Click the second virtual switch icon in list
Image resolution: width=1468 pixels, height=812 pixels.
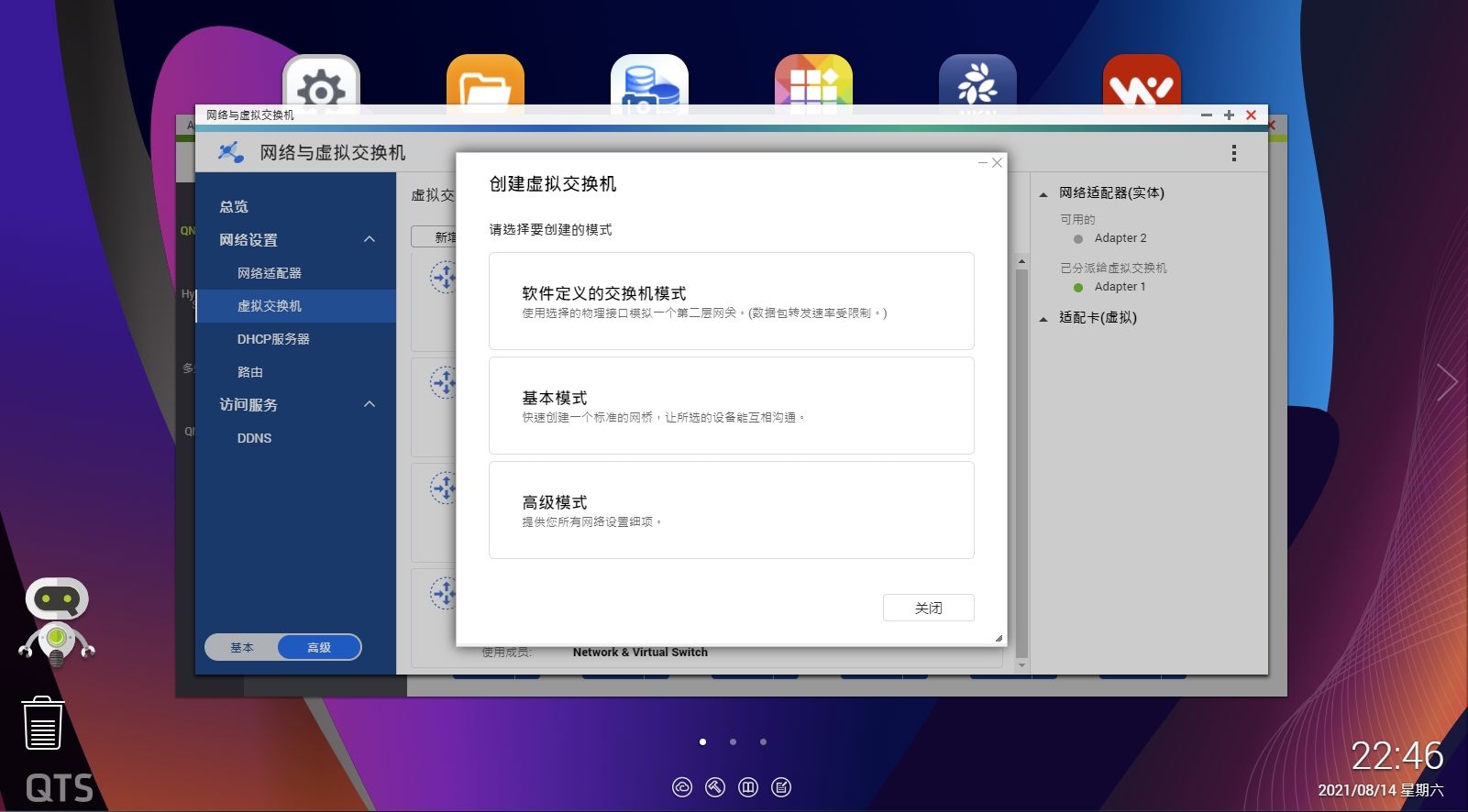point(444,381)
